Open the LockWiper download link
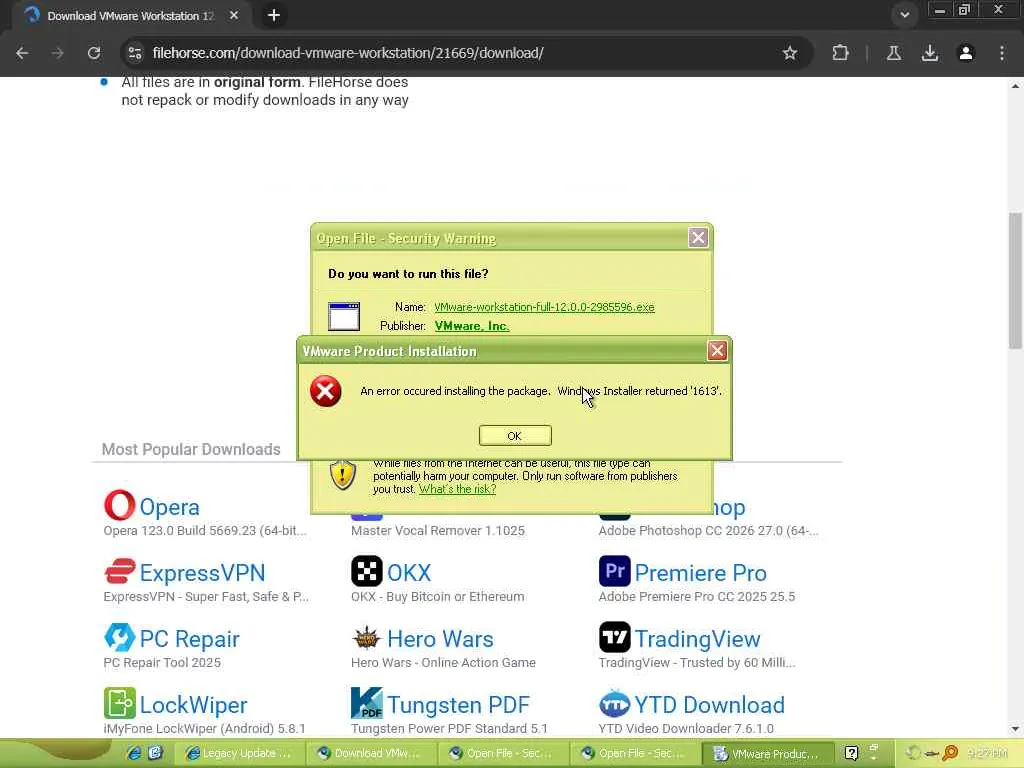The width and height of the screenshot is (1024, 768). pos(193,705)
